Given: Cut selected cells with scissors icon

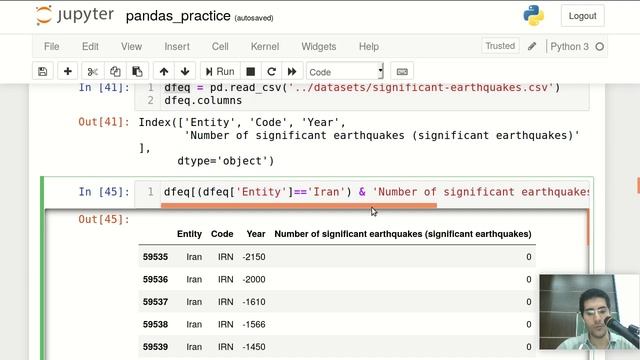Looking at the screenshot, I should pyautogui.click(x=93, y=72).
